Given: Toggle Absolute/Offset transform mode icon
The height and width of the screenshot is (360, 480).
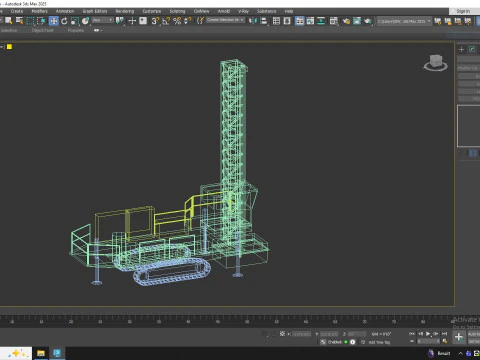Looking at the screenshot, I should coord(282,334).
